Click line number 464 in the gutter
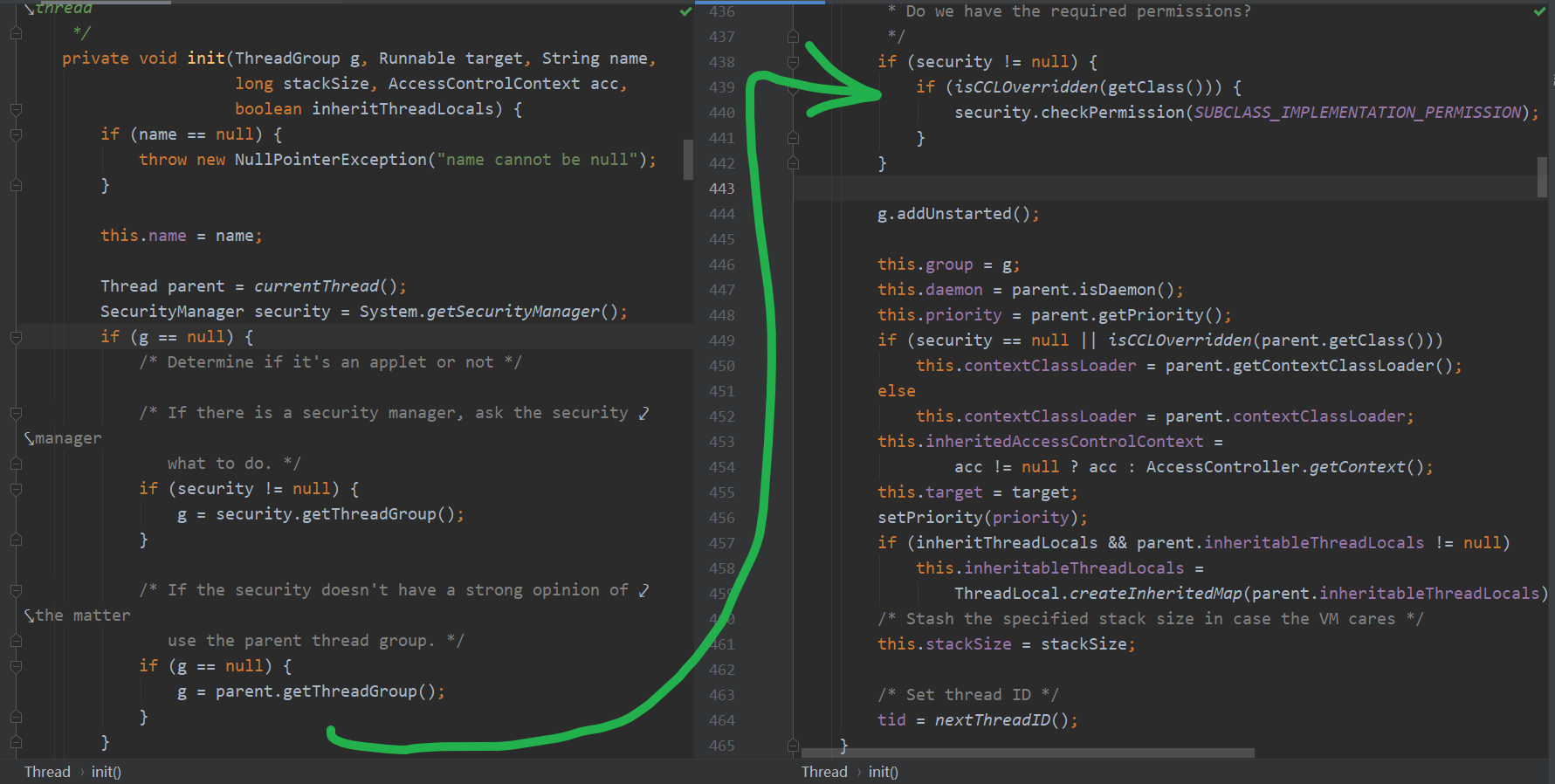The height and width of the screenshot is (784, 1555). pyautogui.click(x=722, y=720)
